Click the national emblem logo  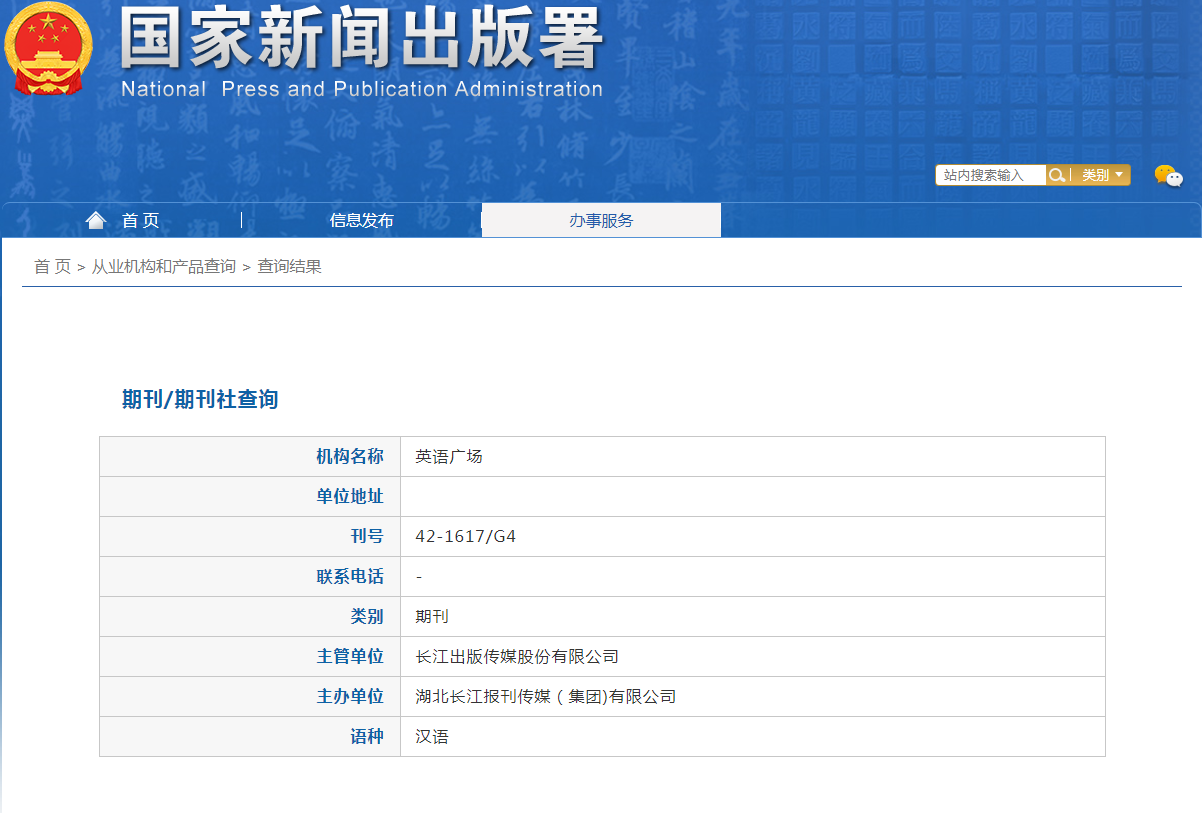[47, 48]
